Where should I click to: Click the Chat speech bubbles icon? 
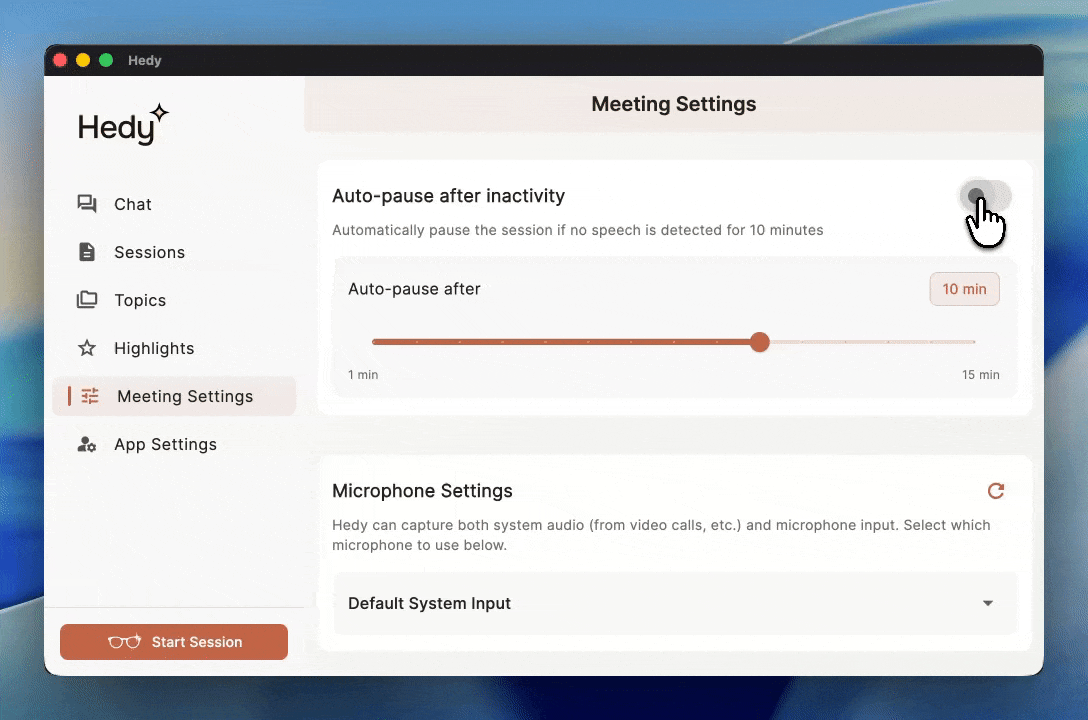point(87,204)
